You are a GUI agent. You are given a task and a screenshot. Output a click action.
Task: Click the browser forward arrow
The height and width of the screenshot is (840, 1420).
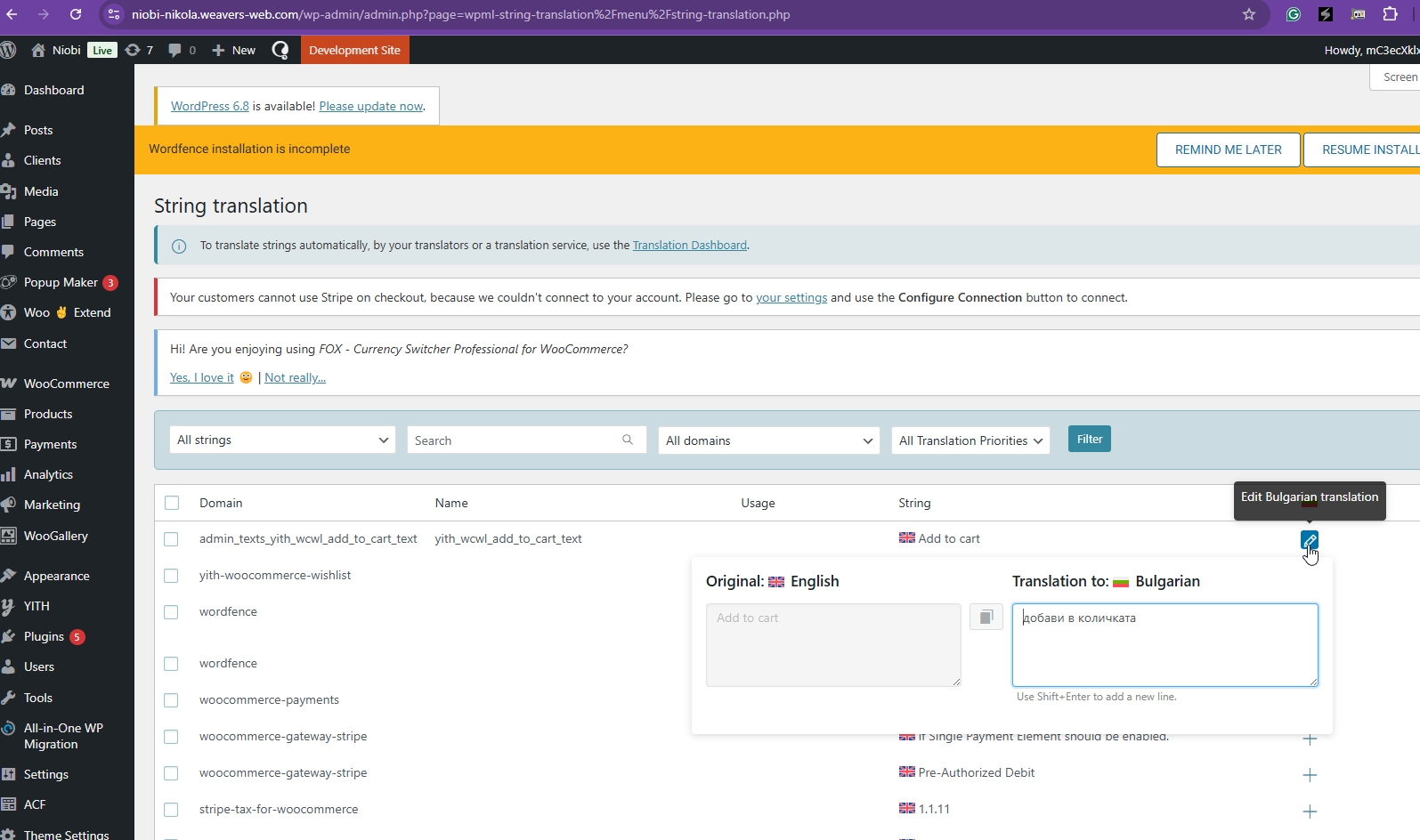[x=43, y=14]
